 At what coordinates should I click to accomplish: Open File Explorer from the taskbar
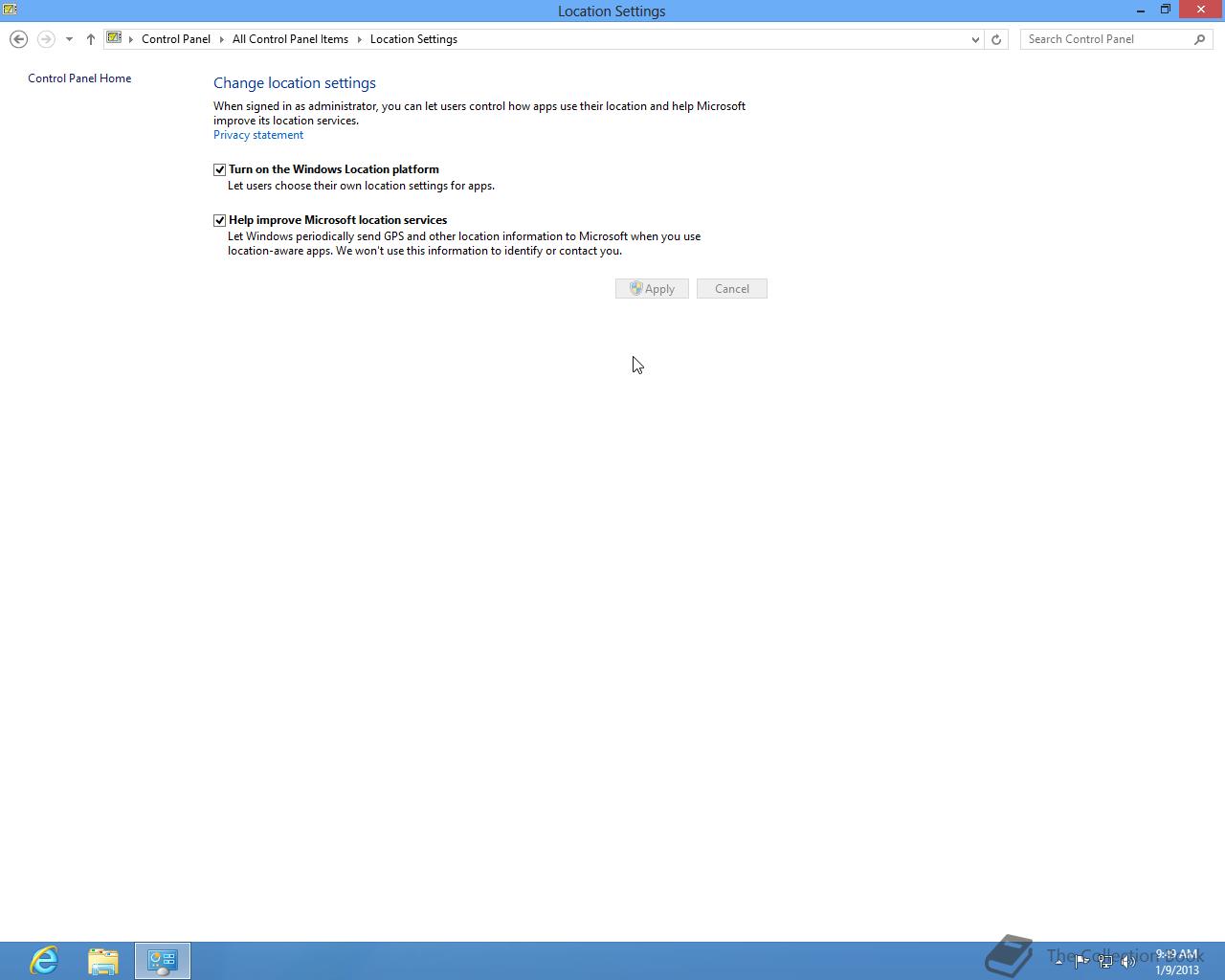click(103, 960)
